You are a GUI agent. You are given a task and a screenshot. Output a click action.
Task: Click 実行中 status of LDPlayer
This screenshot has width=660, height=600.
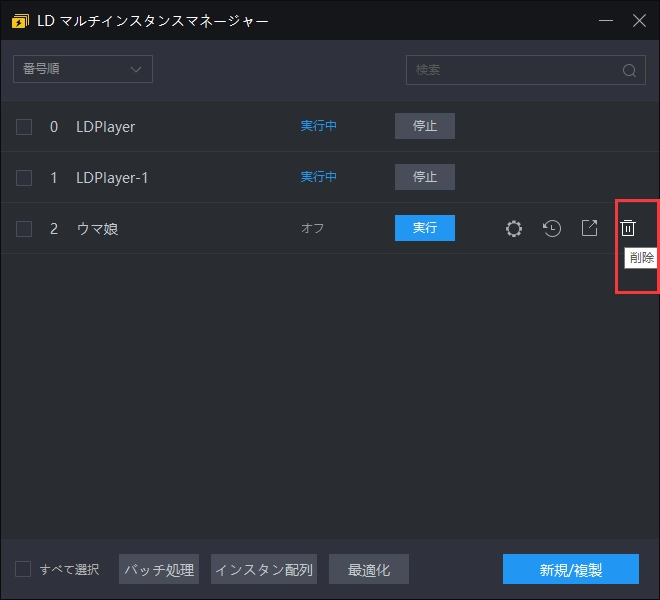pos(318,125)
